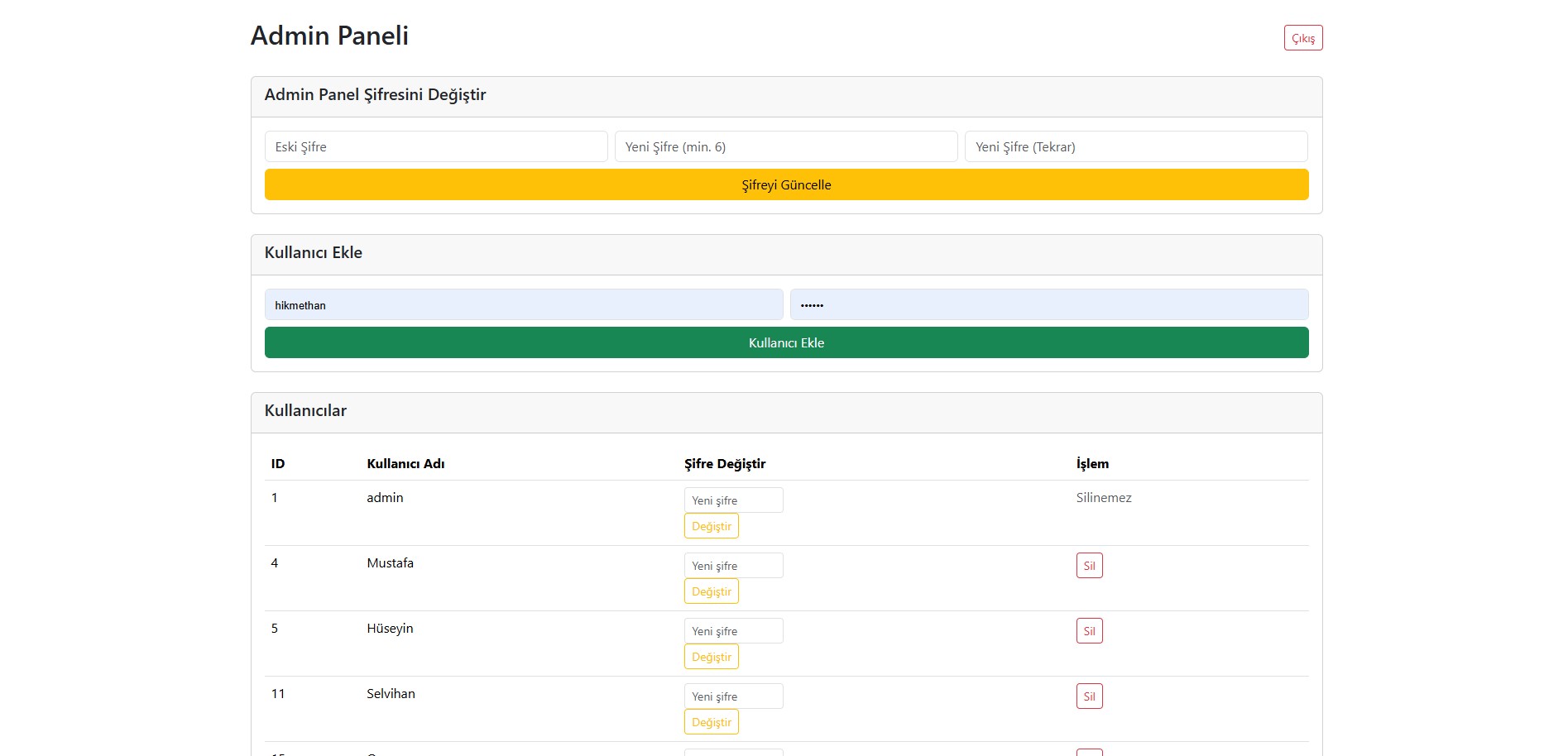The width and height of the screenshot is (1568, 756).
Task: Click the Admin Paneli page heading
Action: [329, 36]
